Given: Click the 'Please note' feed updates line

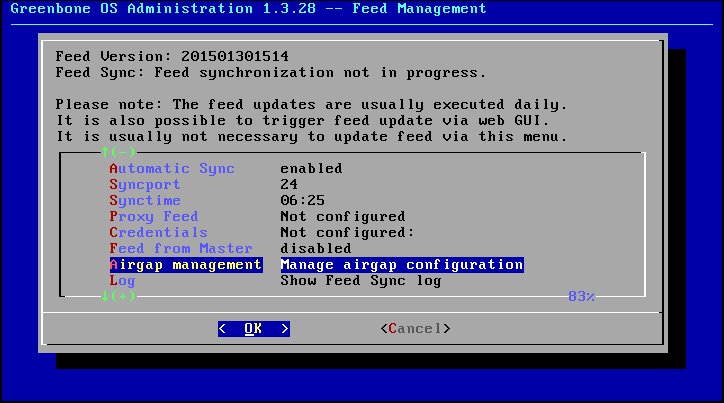Looking at the screenshot, I should (x=311, y=104).
